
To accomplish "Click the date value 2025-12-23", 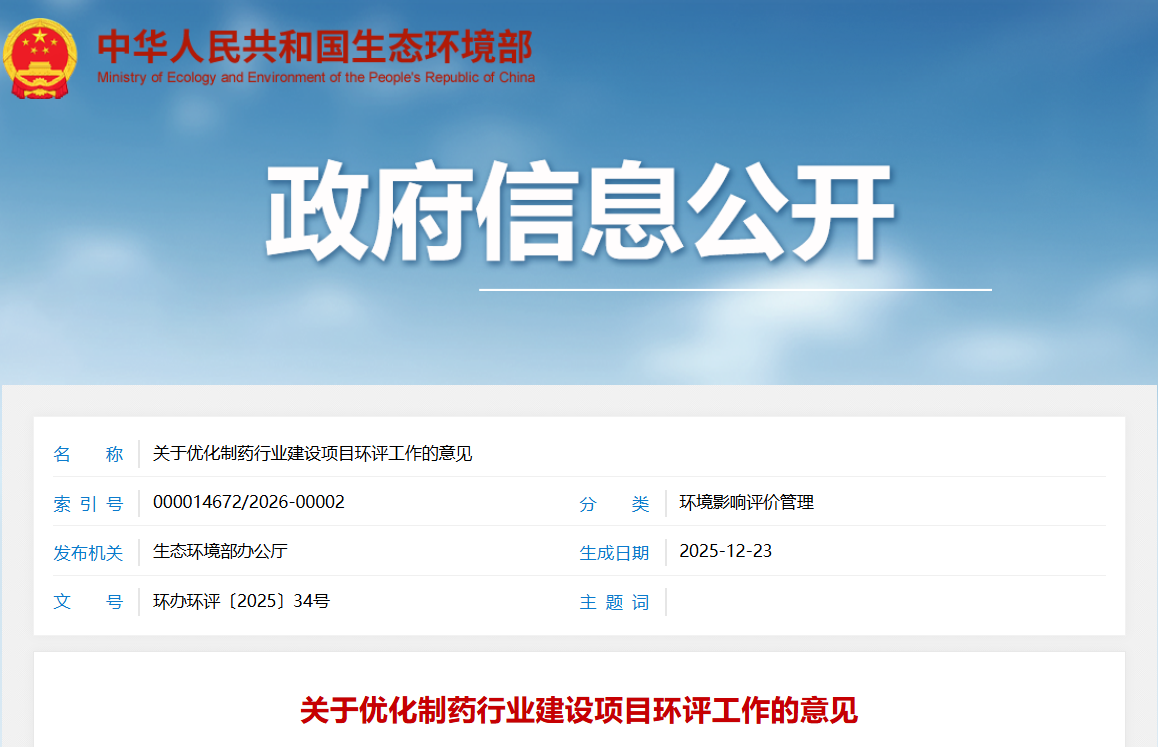I will (x=725, y=551).
